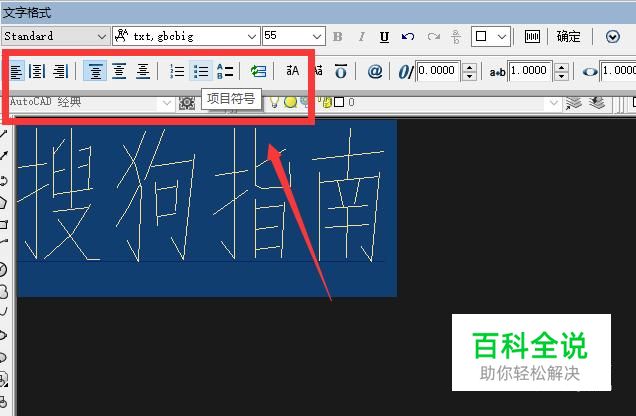Screen dimensions: 636x416
Task: Open workspace settings gear
Action: tap(187, 103)
